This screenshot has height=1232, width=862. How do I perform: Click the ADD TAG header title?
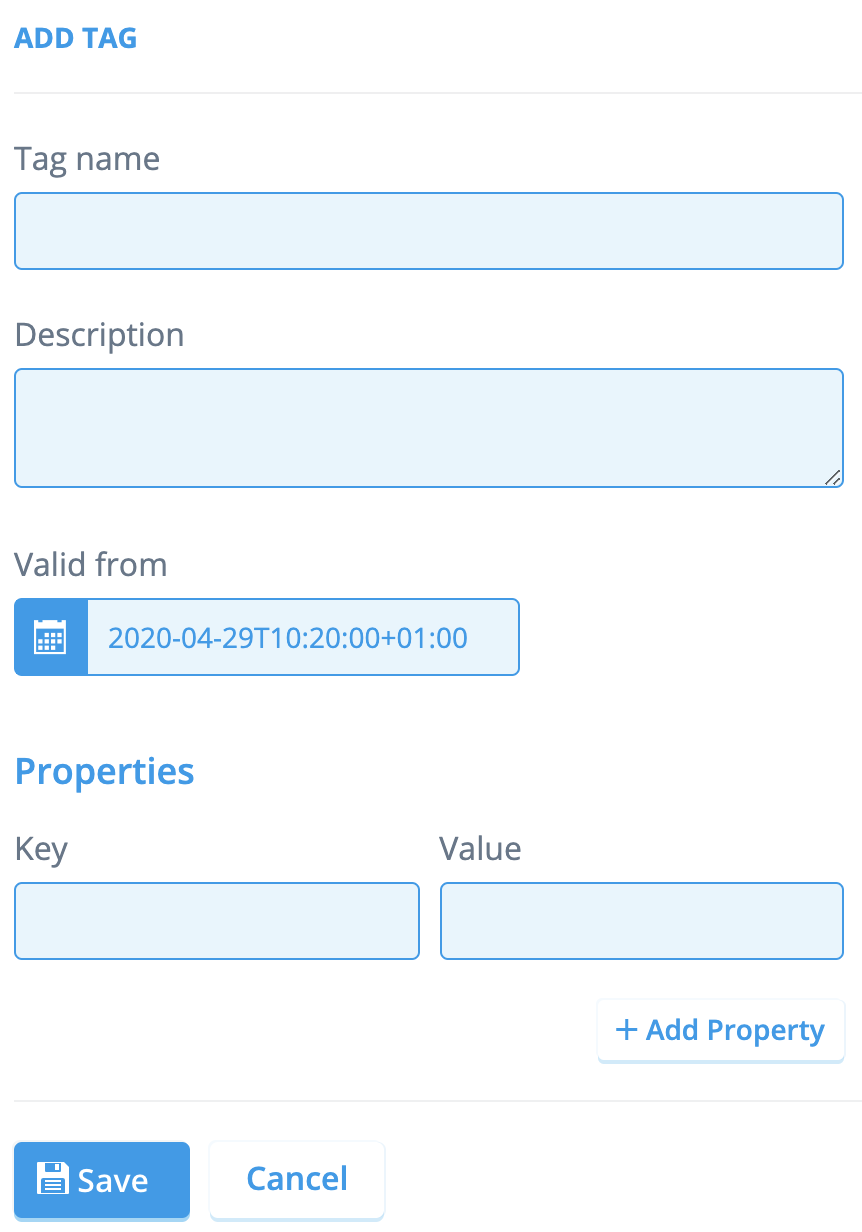point(75,38)
